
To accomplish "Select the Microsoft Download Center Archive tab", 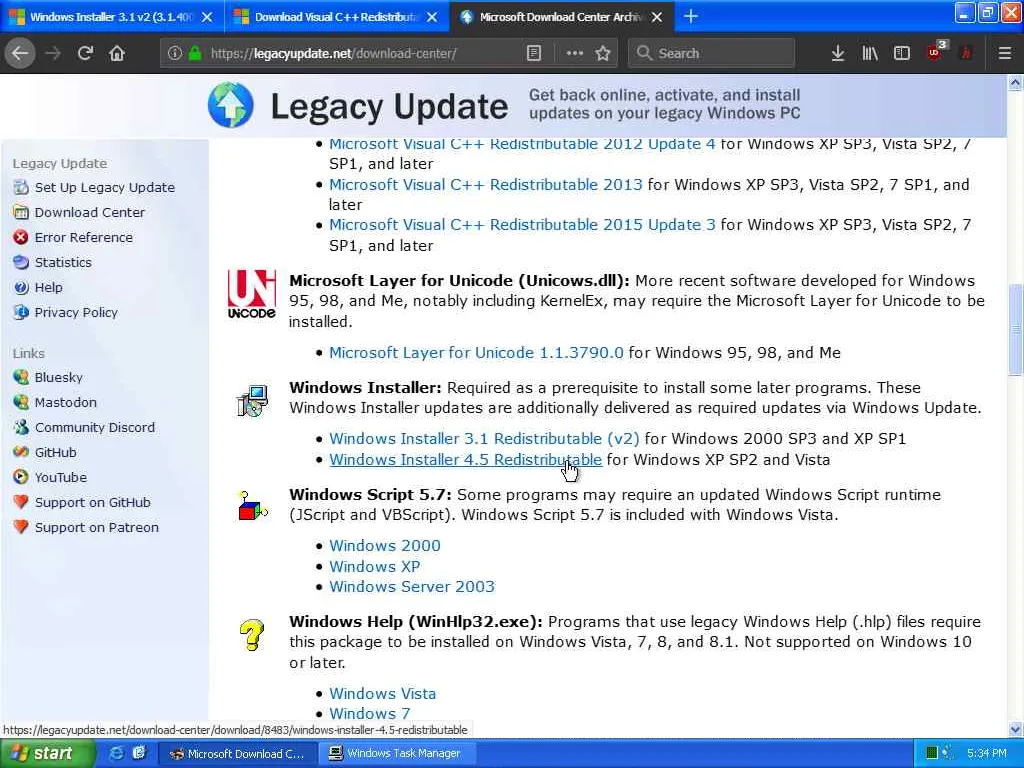I will pos(560,17).
